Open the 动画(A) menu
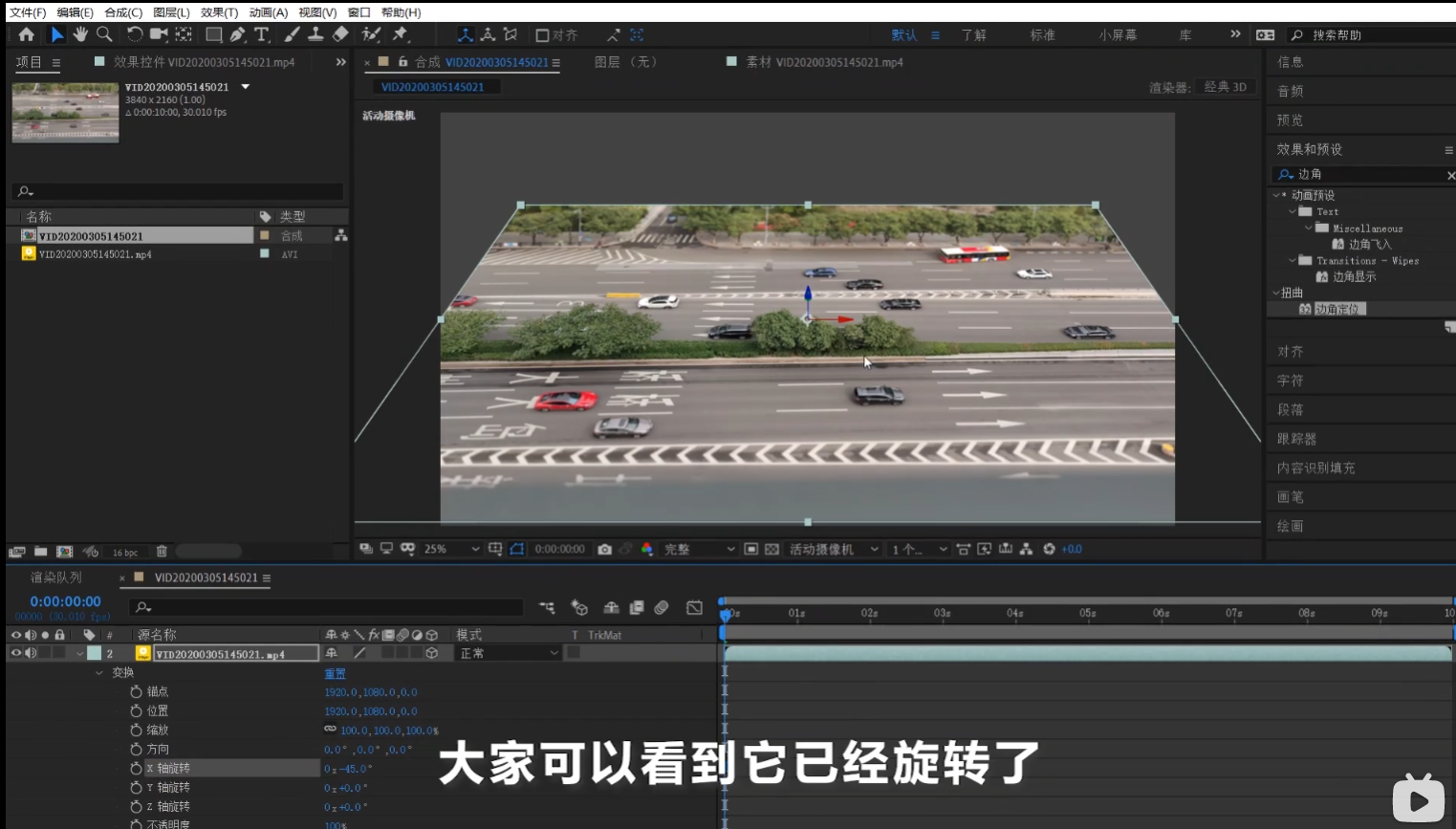The height and width of the screenshot is (829, 1456). coord(269,12)
